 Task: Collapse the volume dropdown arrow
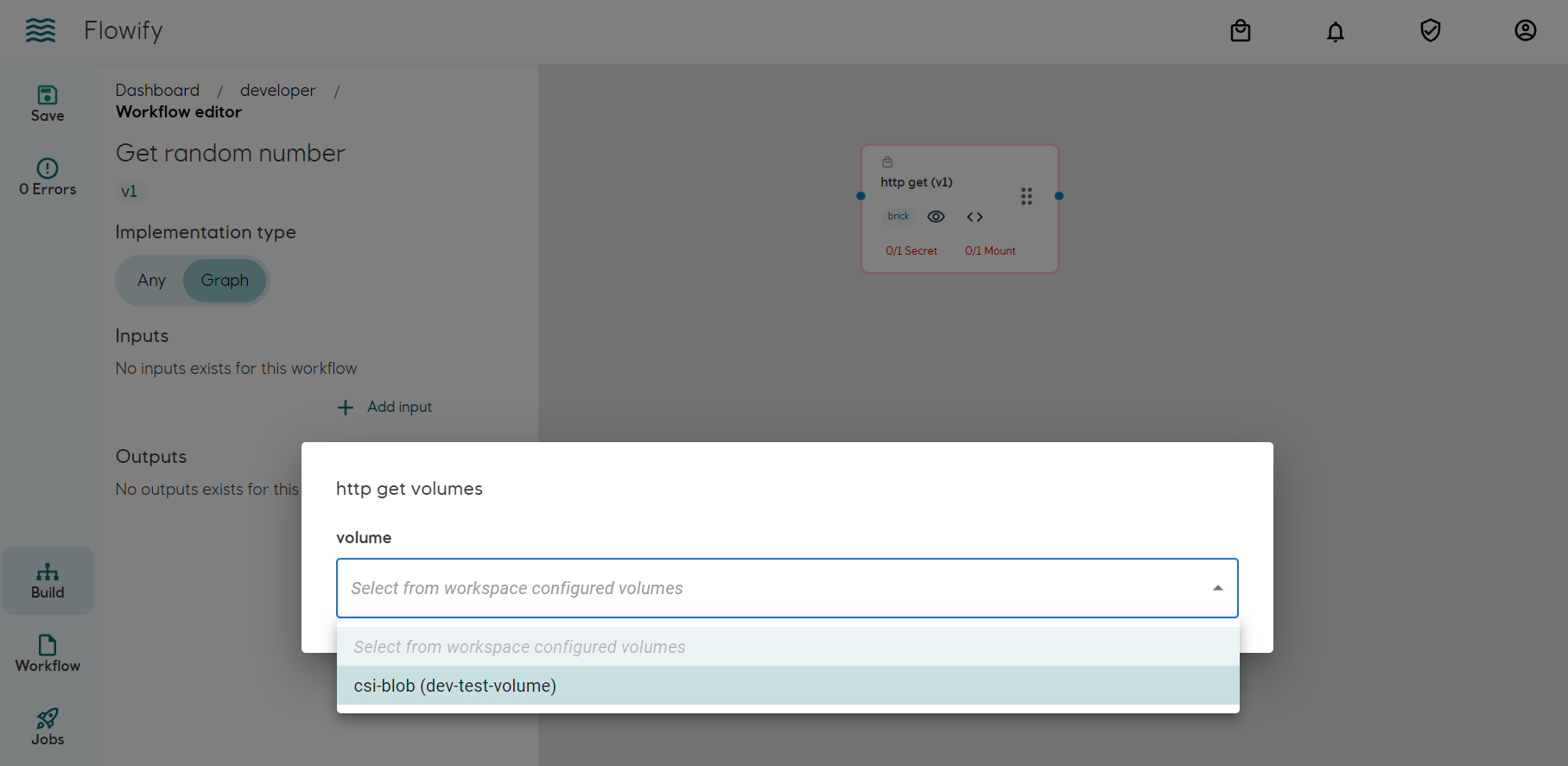(x=1218, y=588)
